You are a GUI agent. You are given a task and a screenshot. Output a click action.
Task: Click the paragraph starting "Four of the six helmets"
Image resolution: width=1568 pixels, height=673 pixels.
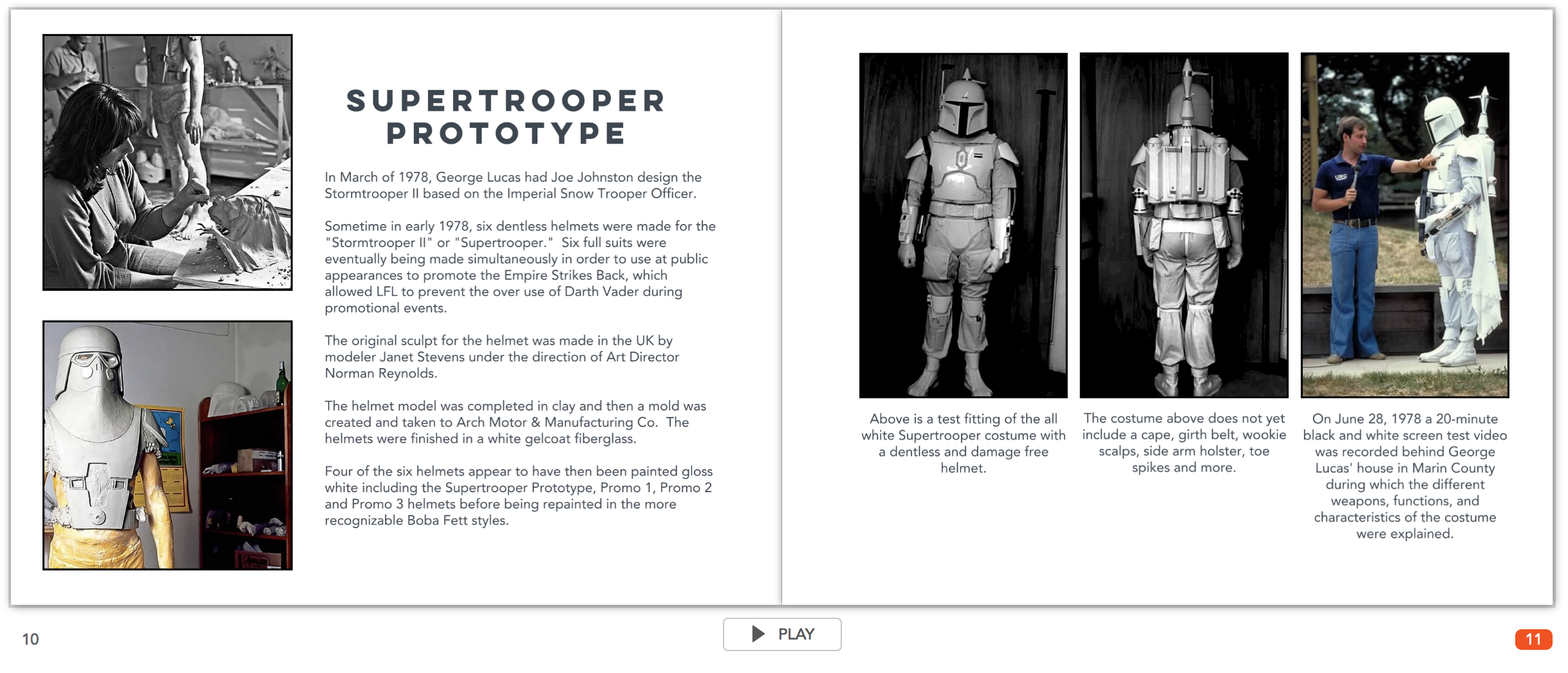coord(518,495)
